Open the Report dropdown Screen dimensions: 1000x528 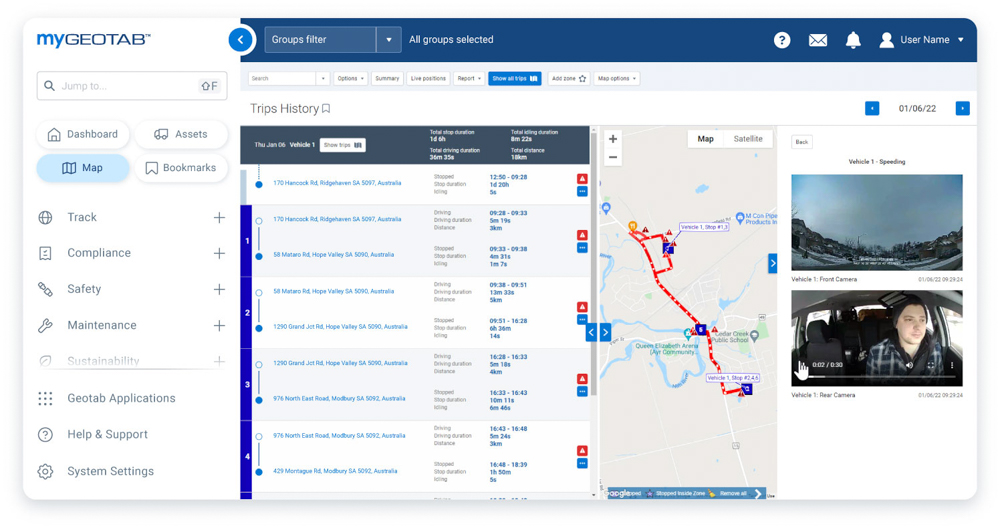click(x=469, y=78)
